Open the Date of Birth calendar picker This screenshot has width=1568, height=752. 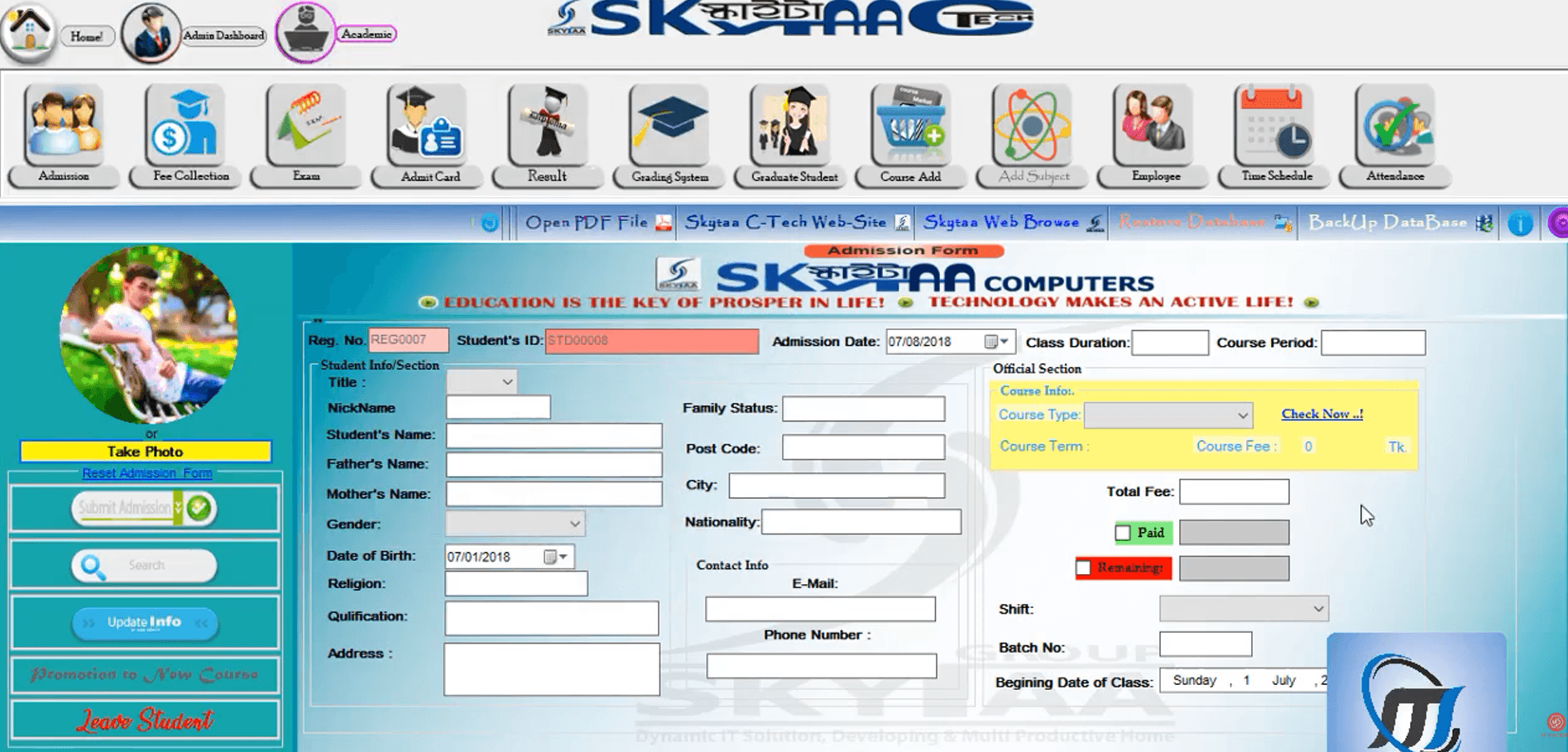pos(556,557)
